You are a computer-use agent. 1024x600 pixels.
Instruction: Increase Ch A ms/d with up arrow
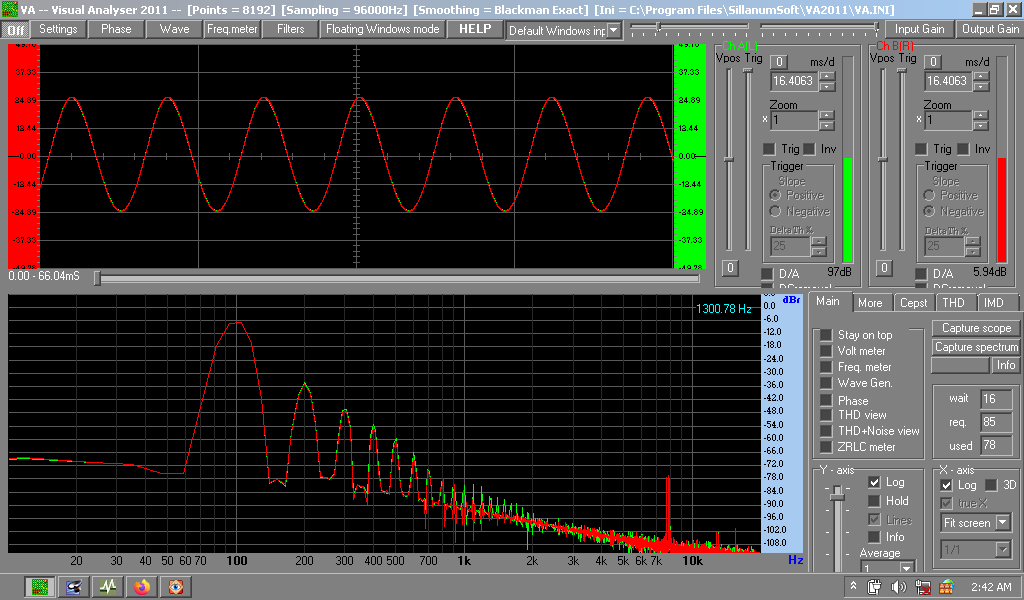click(827, 76)
